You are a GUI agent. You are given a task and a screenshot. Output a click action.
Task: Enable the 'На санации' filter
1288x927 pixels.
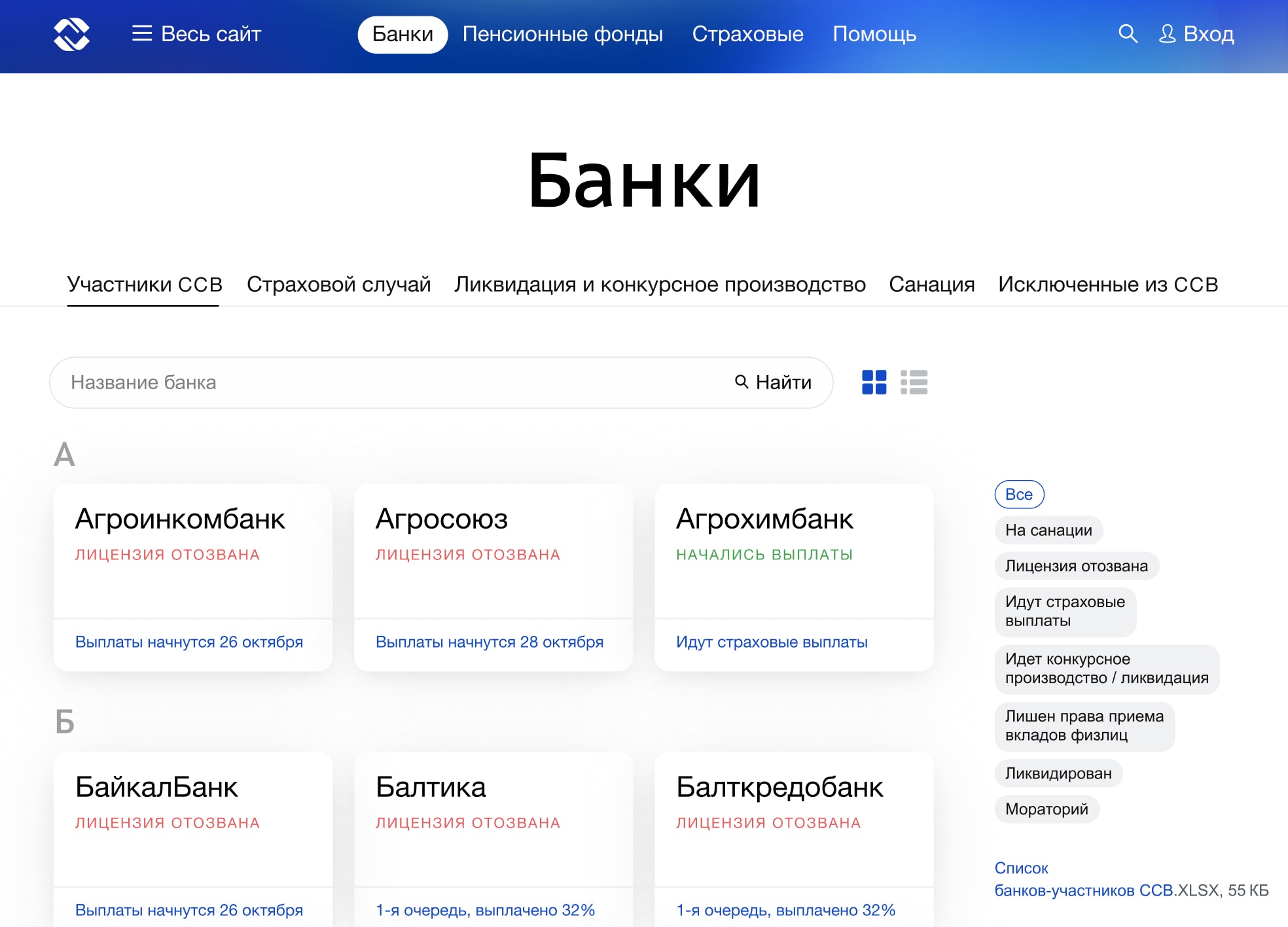click(1048, 531)
